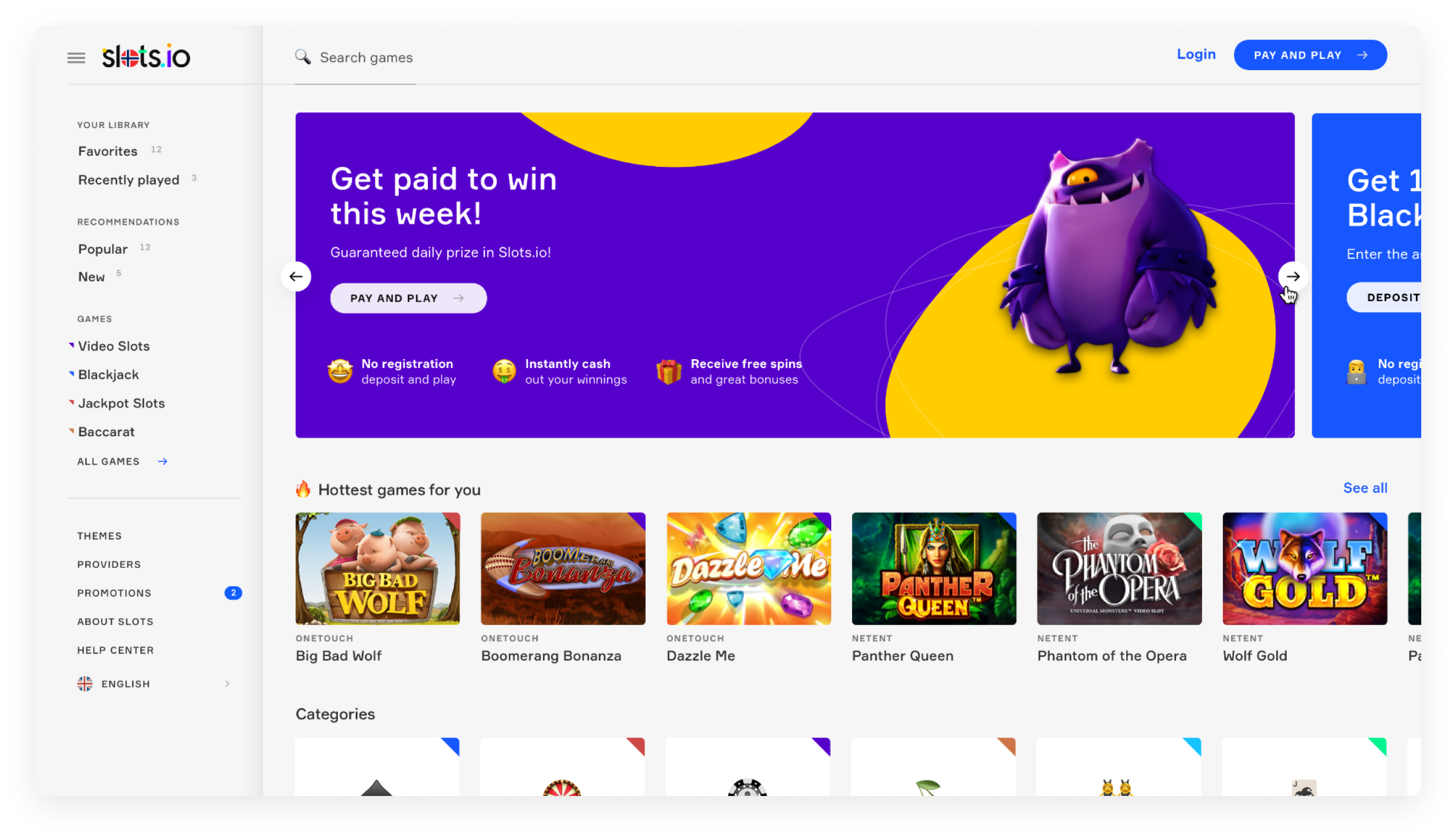
Task: Open Favorites in your library
Action: pos(108,151)
